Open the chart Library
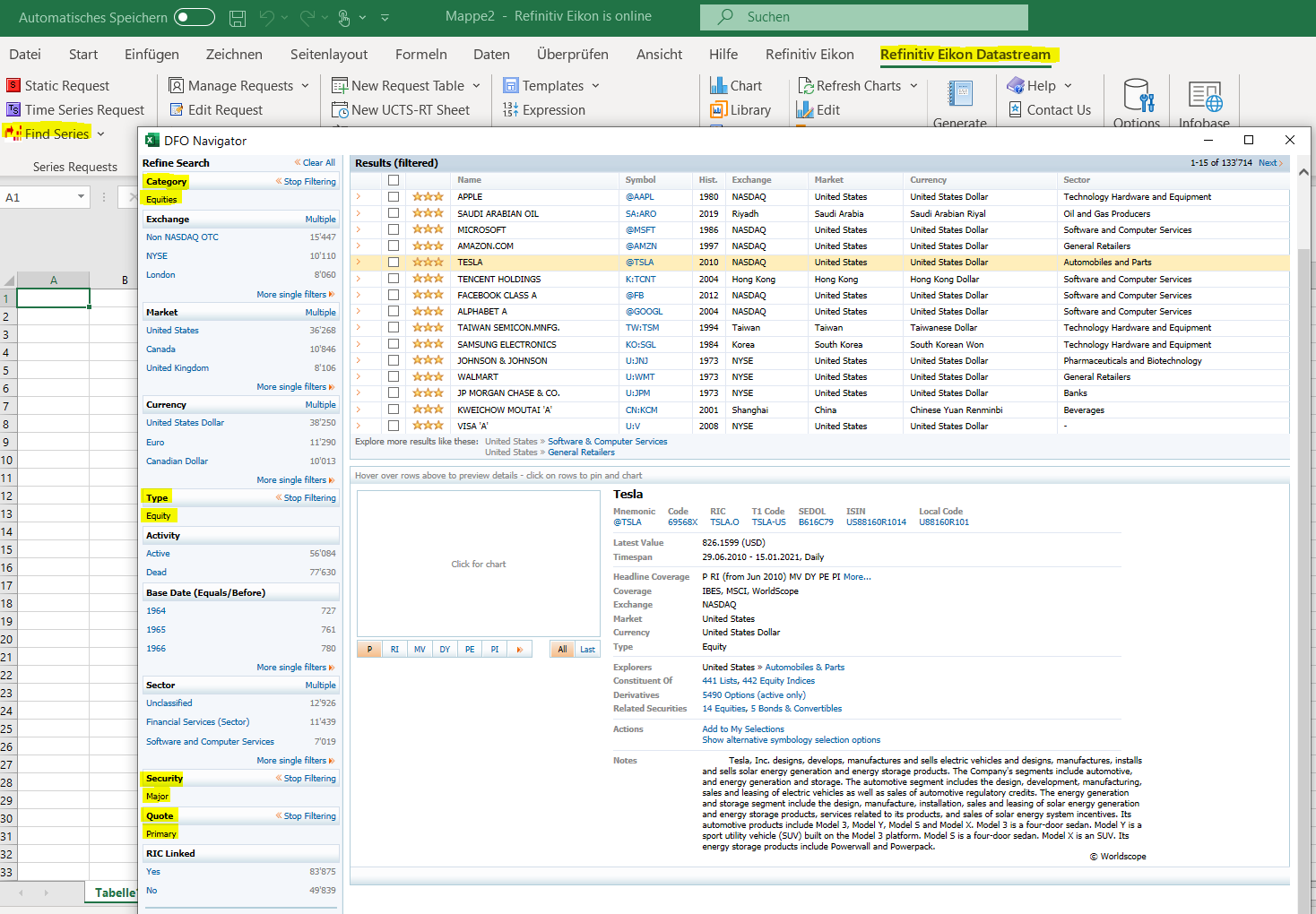Viewport: 1316px width, 914px height. click(740, 109)
